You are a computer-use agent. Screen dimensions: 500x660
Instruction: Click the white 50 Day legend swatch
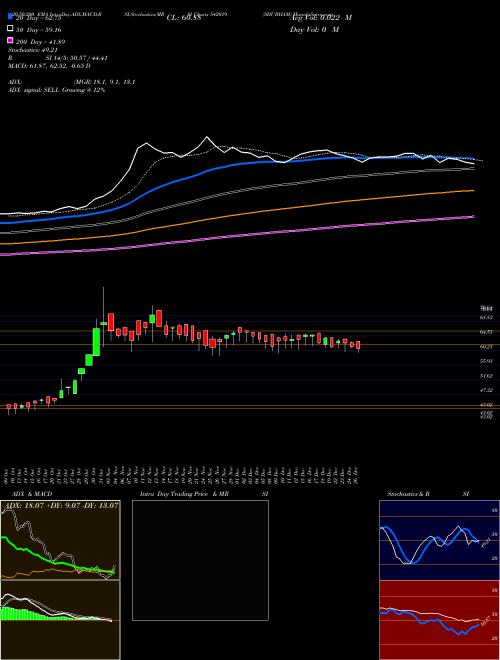[10, 29]
